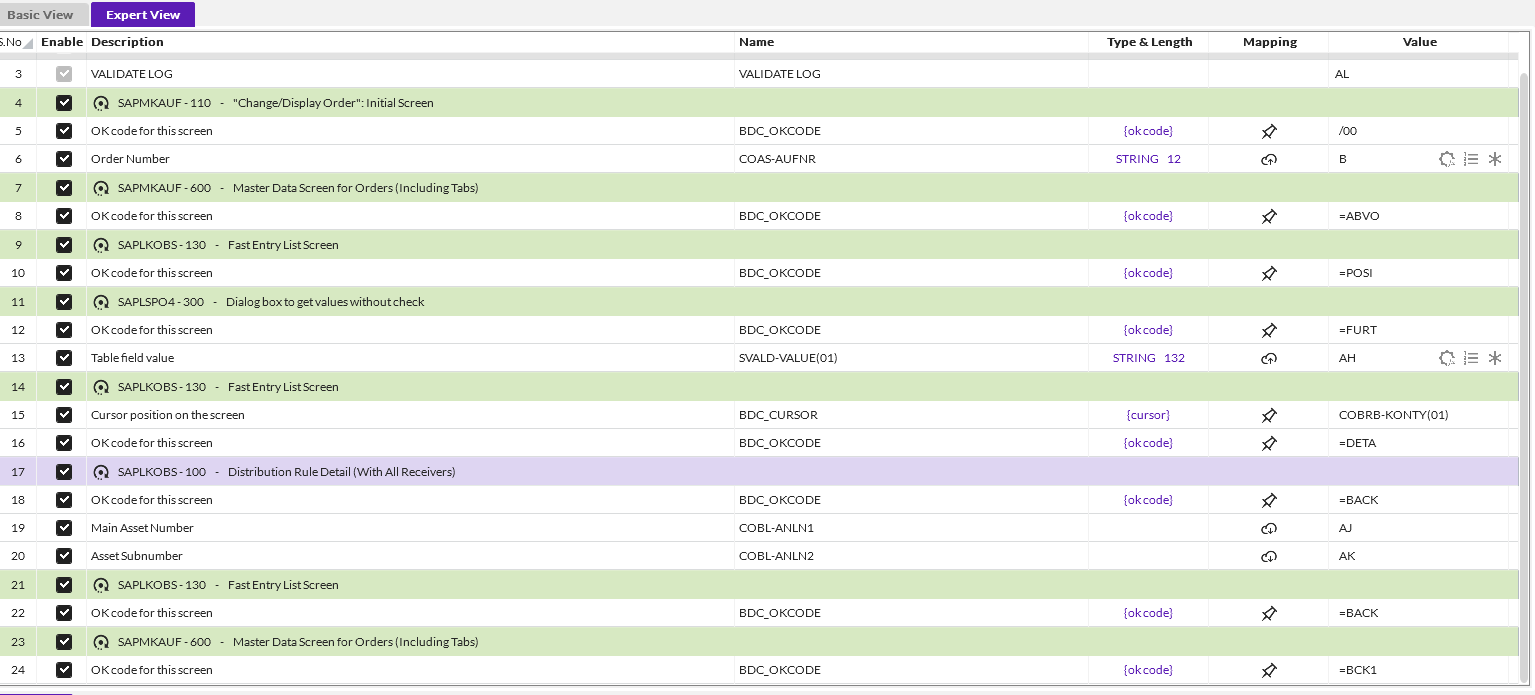Click the screen icon beside SAPLSPO4 - 300

tap(101, 302)
